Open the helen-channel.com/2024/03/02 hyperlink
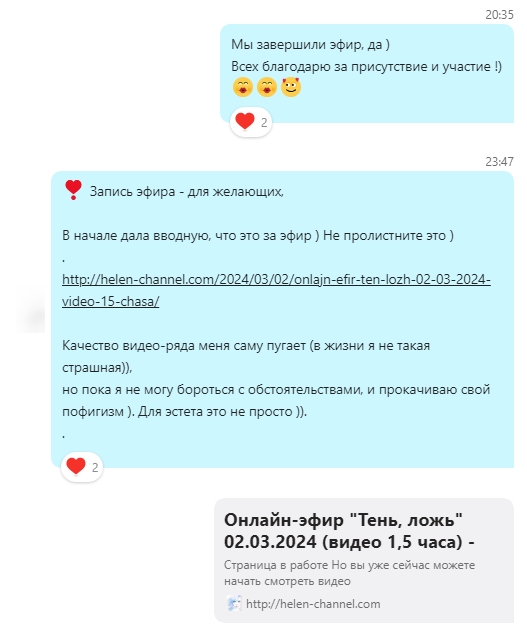527x634 pixels. point(276,280)
